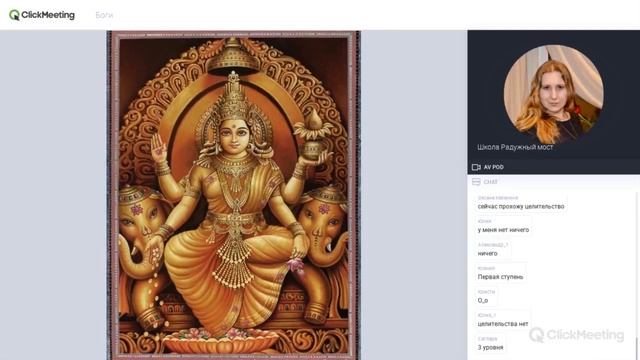Screen dimensions: 640x360
Task: Select chat message '3 уровня'
Action: point(490,347)
